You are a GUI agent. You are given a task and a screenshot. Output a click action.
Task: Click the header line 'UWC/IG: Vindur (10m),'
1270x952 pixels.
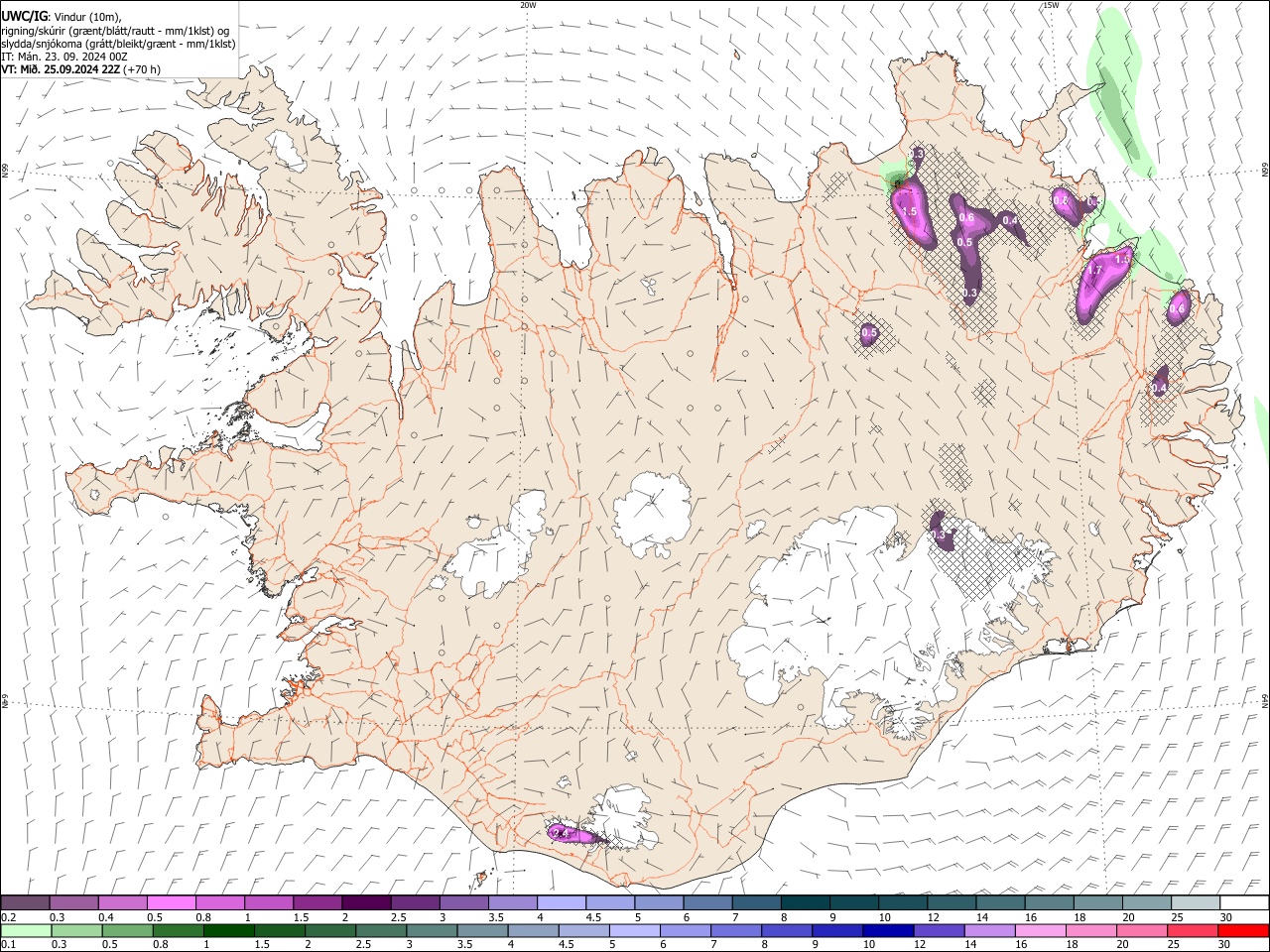coord(62,16)
